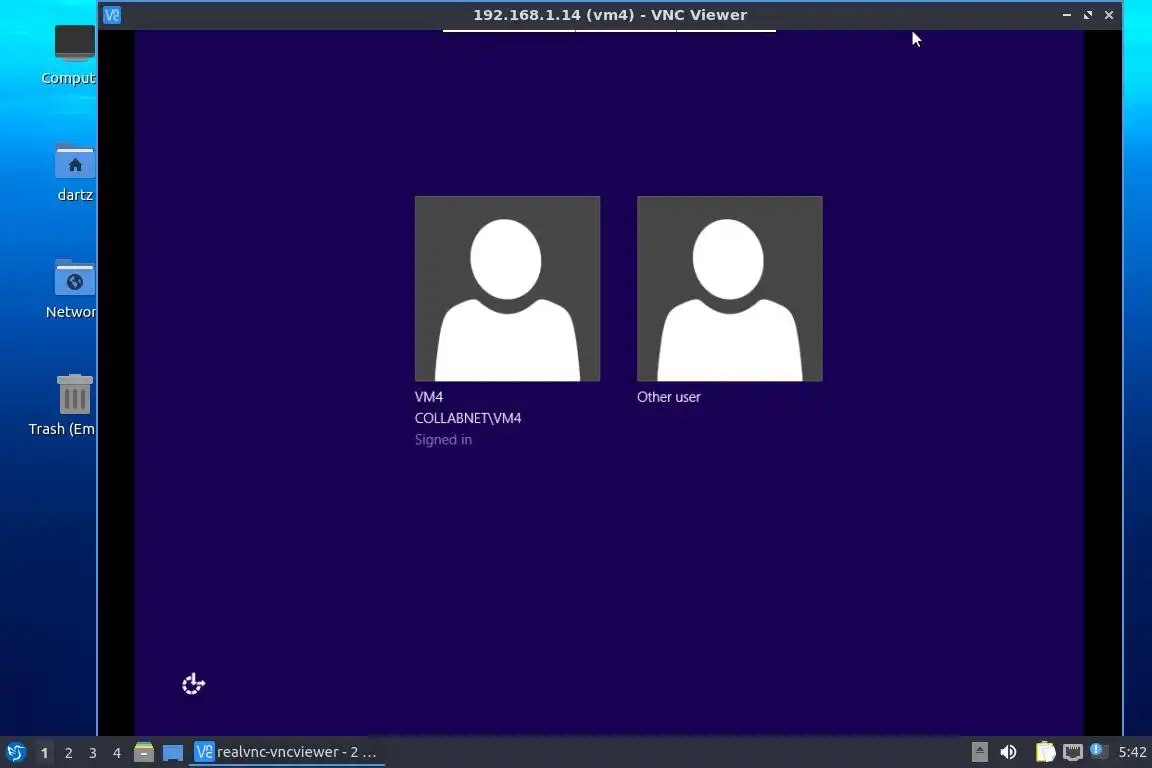The image size is (1152, 768).
Task: Click the 'VM4' username label
Action: [x=428, y=397]
